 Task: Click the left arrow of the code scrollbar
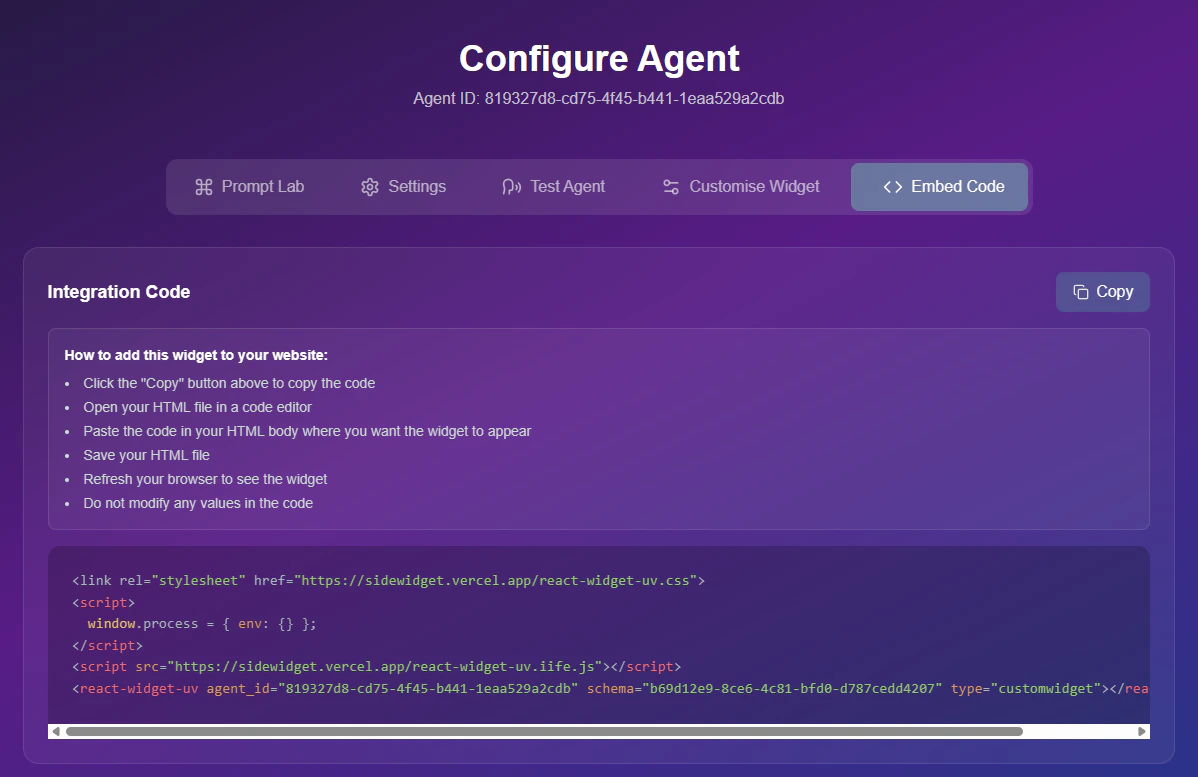click(x=55, y=731)
